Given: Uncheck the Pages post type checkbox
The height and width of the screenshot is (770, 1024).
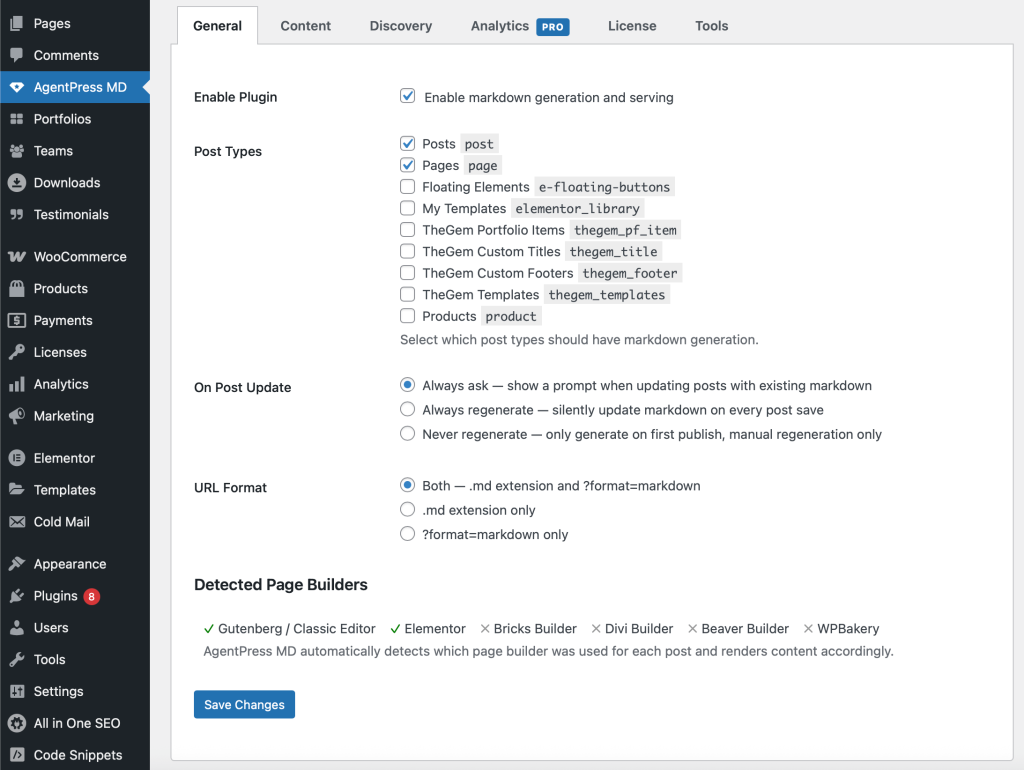Looking at the screenshot, I should click(408, 165).
